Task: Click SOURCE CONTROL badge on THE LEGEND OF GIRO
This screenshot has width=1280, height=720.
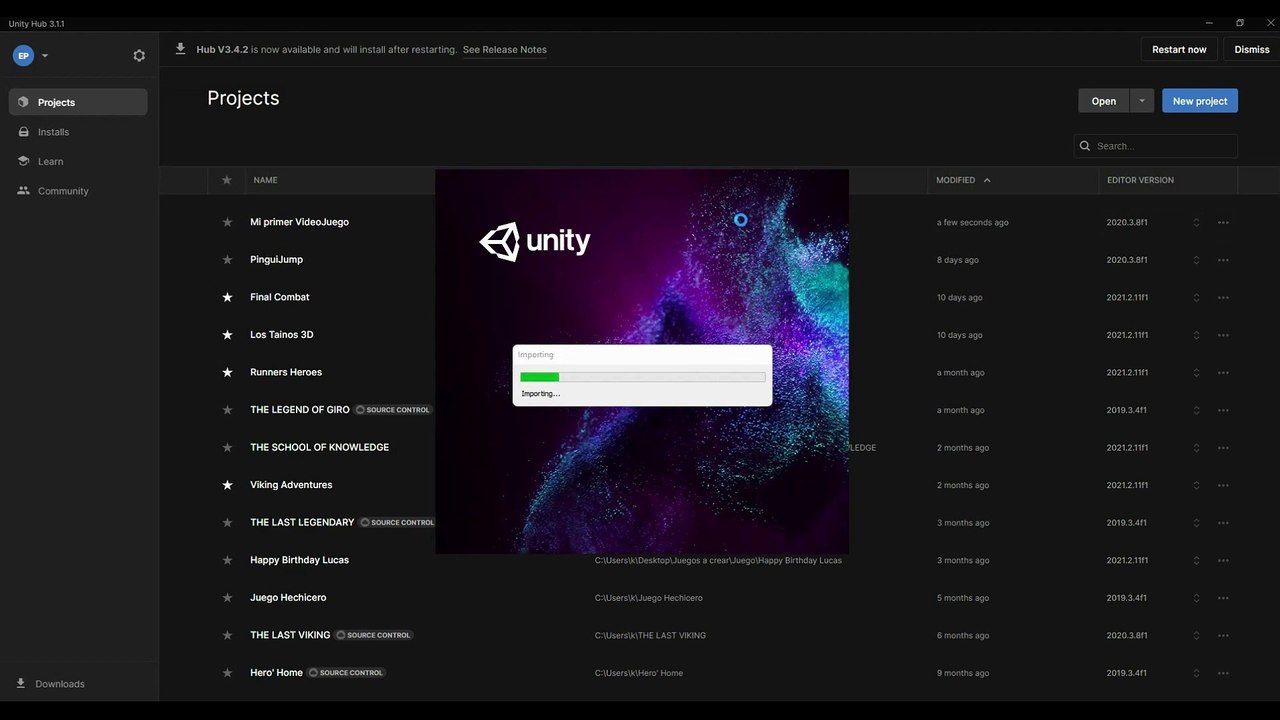Action: click(x=393, y=410)
